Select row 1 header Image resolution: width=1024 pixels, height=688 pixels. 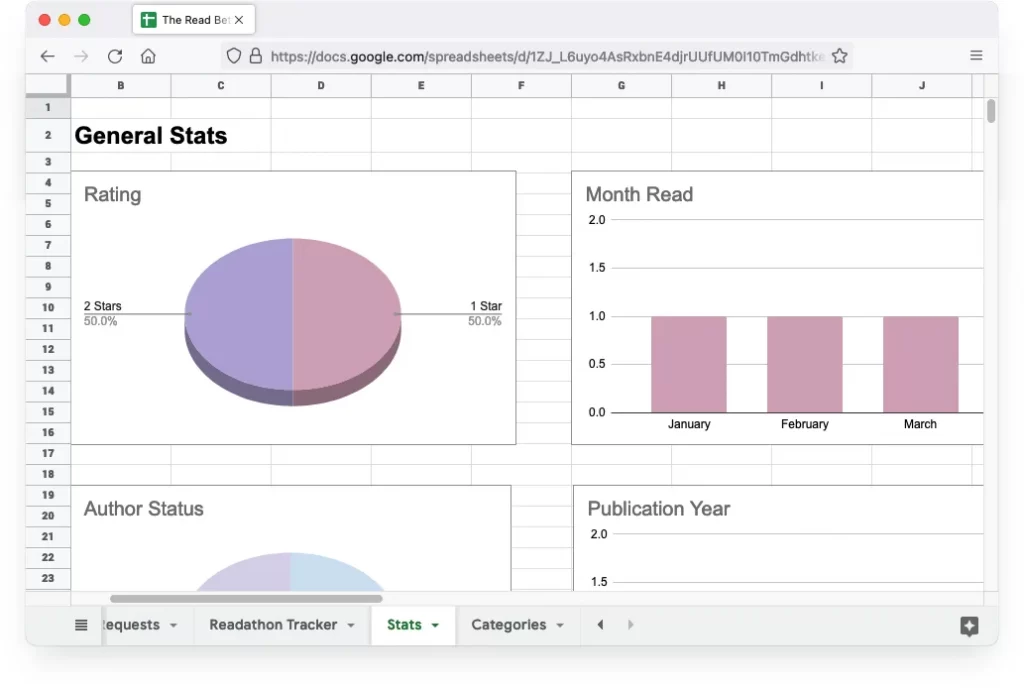point(48,107)
